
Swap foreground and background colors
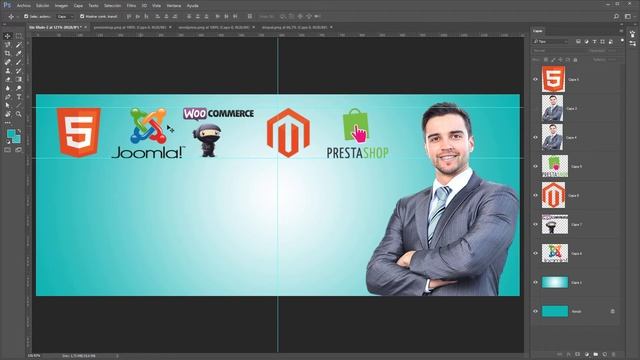(19, 131)
